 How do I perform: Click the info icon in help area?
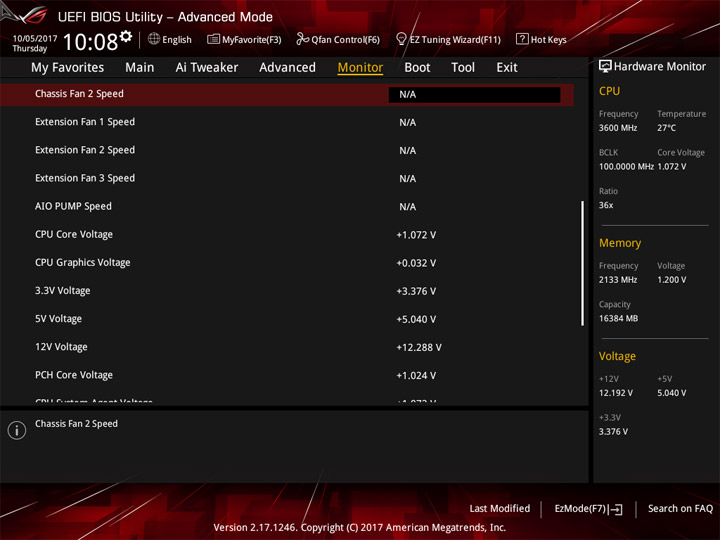(x=17, y=430)
